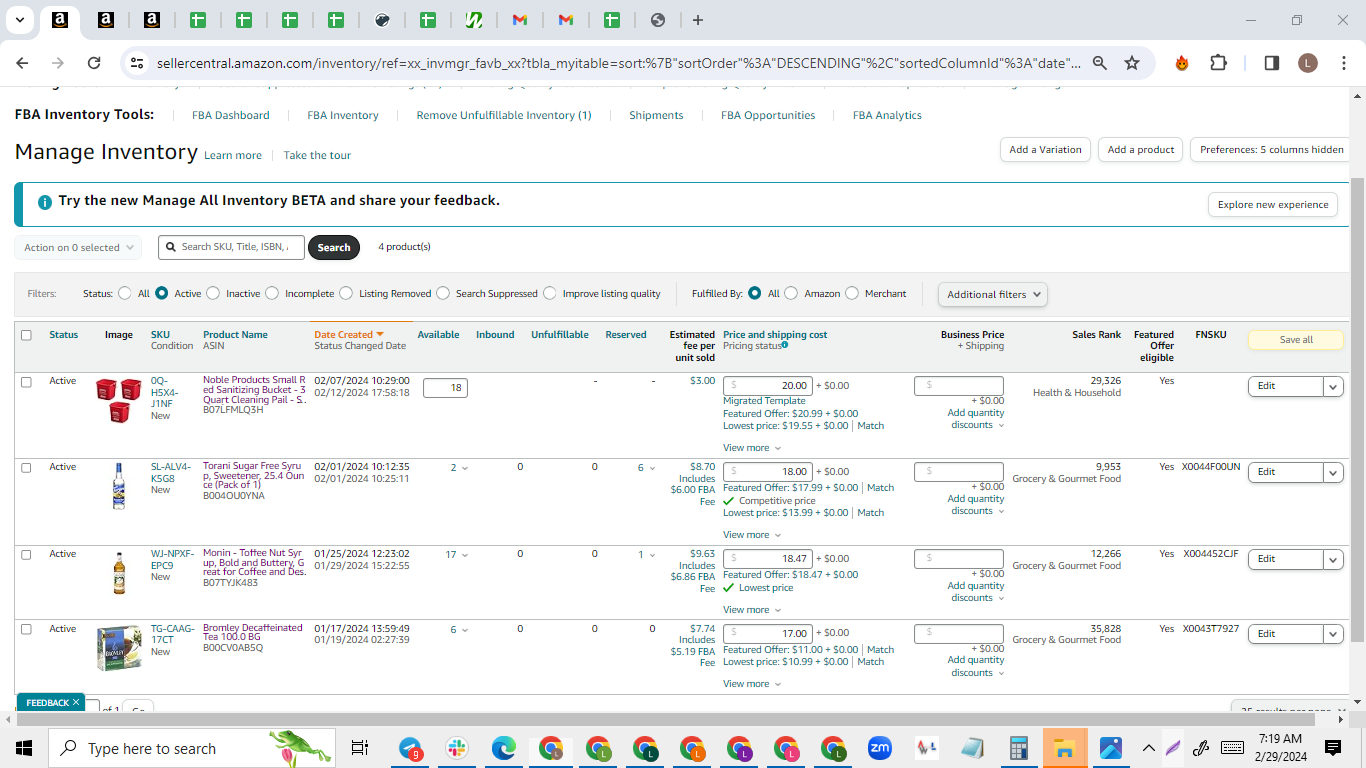Click the info icon in the BETA banner
This screenshot has width=1366, height=768.
[45, 202]
